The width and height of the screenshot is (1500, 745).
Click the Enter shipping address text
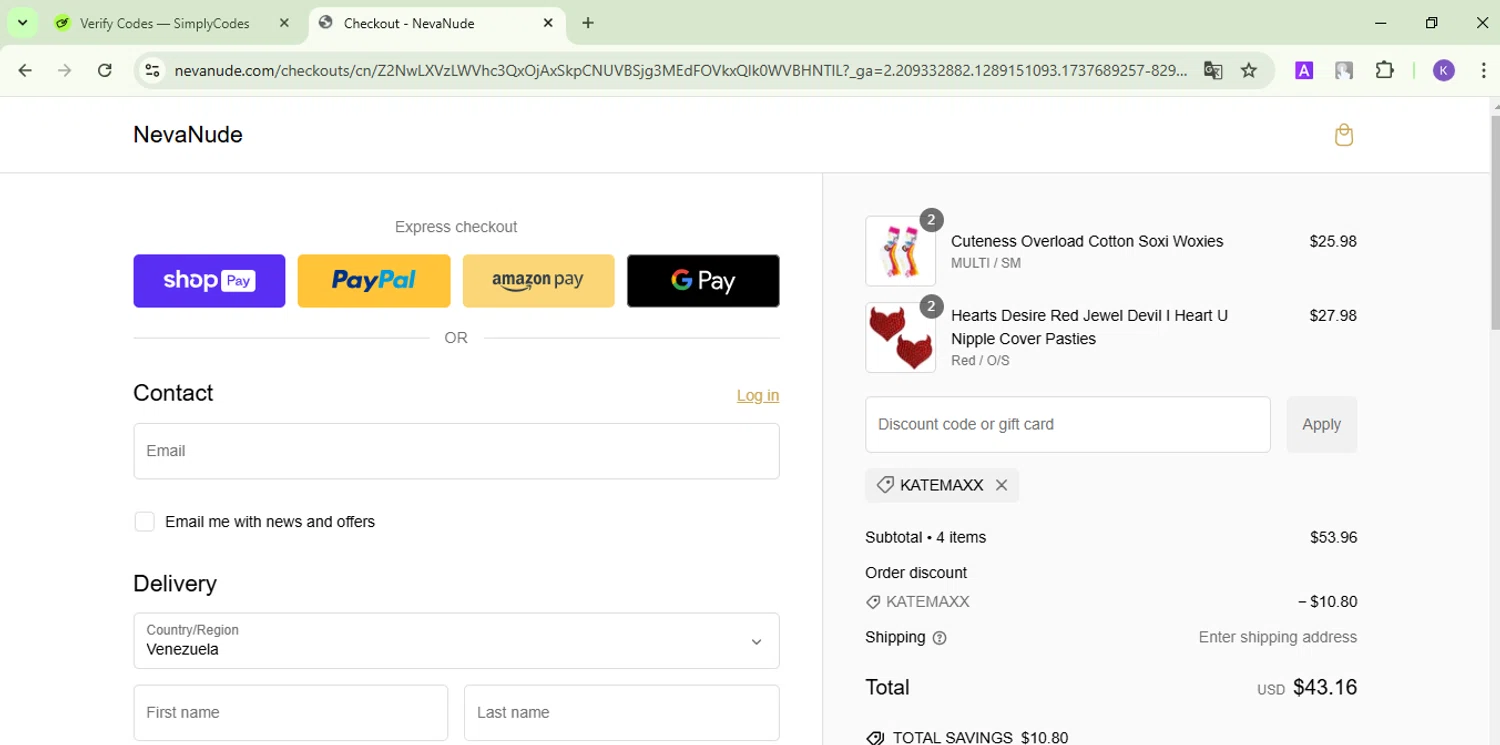(x=1278, y=637)
